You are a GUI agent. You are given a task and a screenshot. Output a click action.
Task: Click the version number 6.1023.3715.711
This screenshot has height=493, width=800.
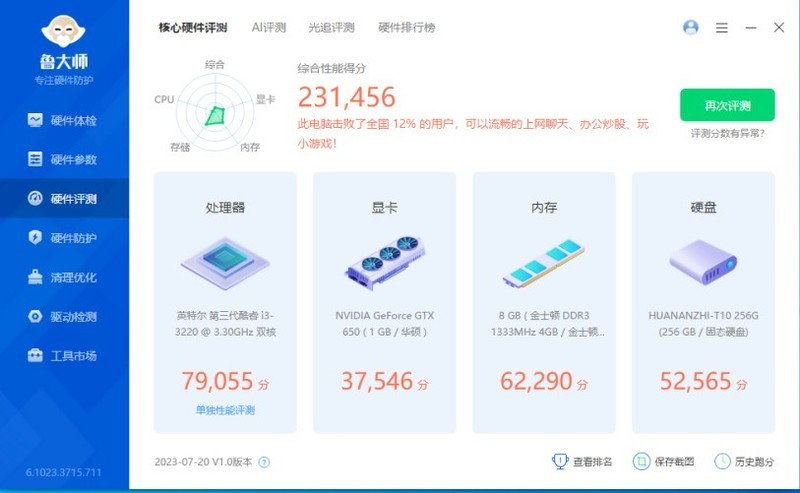pos(64,473)
